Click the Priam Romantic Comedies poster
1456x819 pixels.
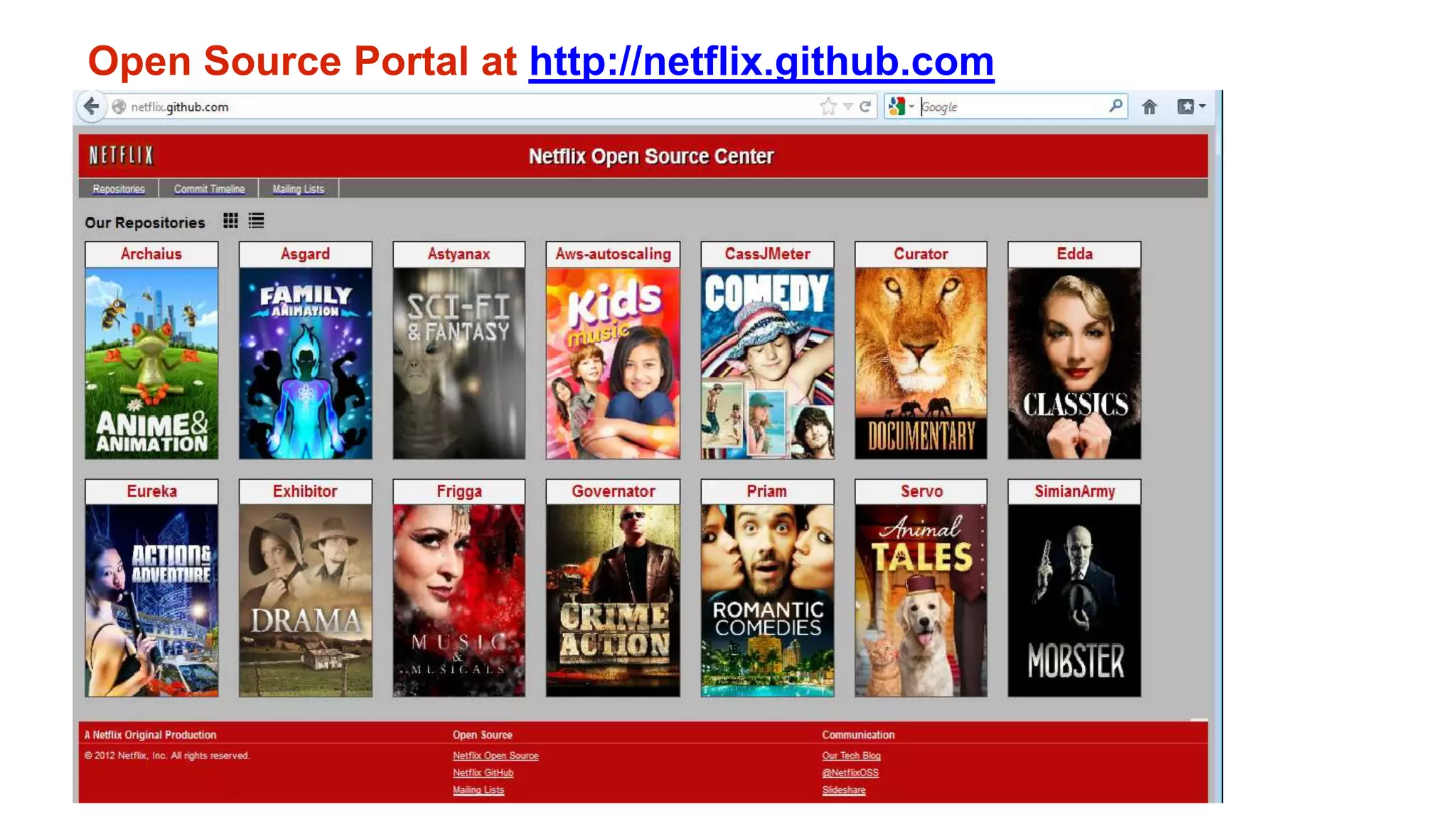(x=767, y=601)
